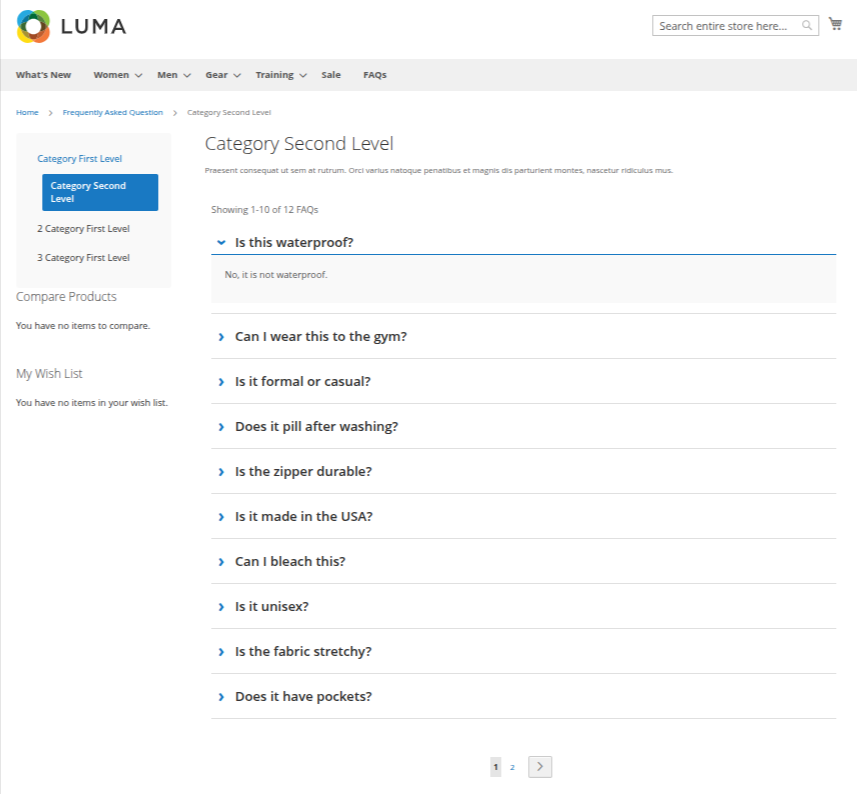The image size is (857, 794).
Task: Expand "Can I wear this to the gym?"
Action: tap(320, 337)
